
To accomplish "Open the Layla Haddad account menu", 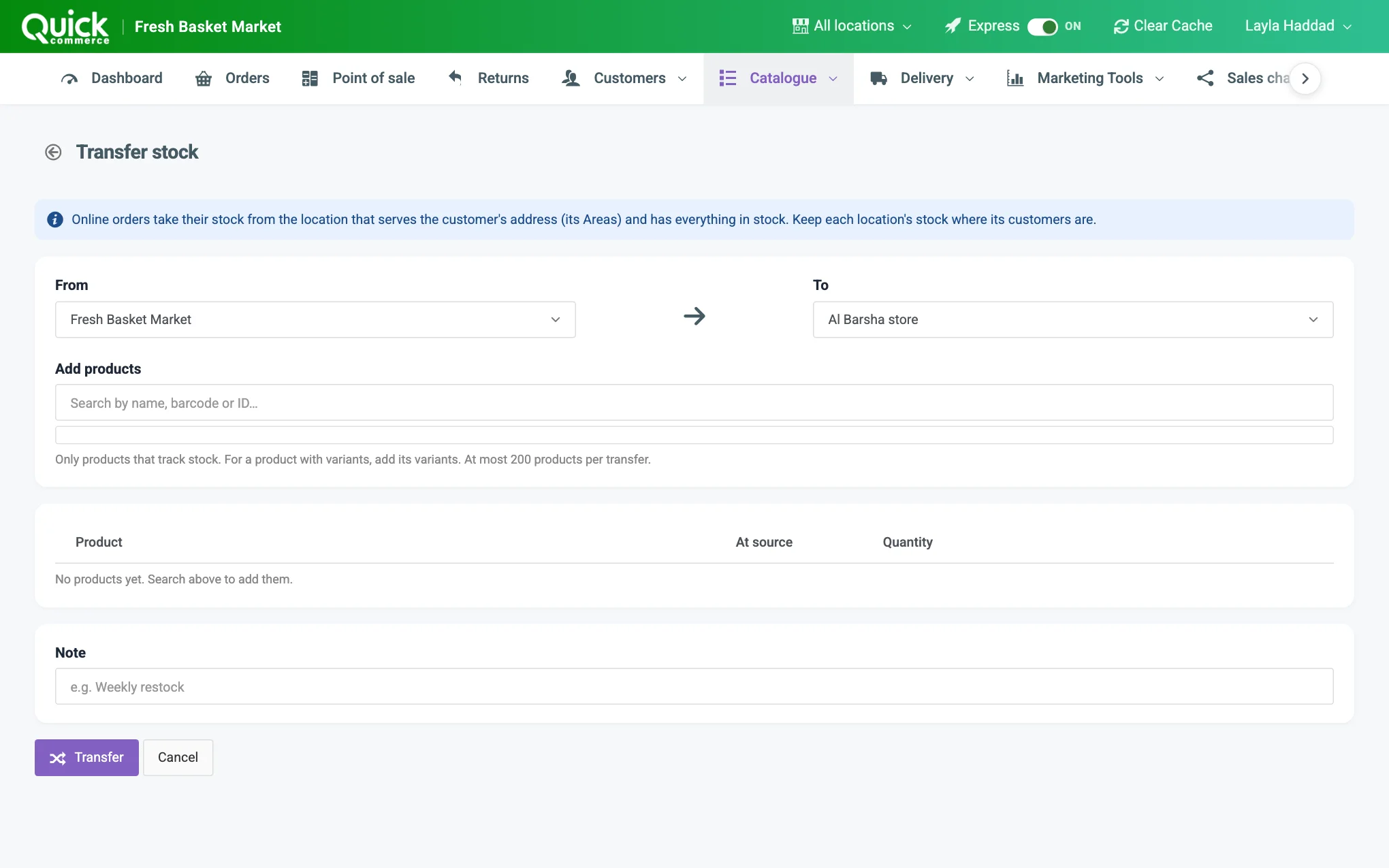I will coord(1298,26).
